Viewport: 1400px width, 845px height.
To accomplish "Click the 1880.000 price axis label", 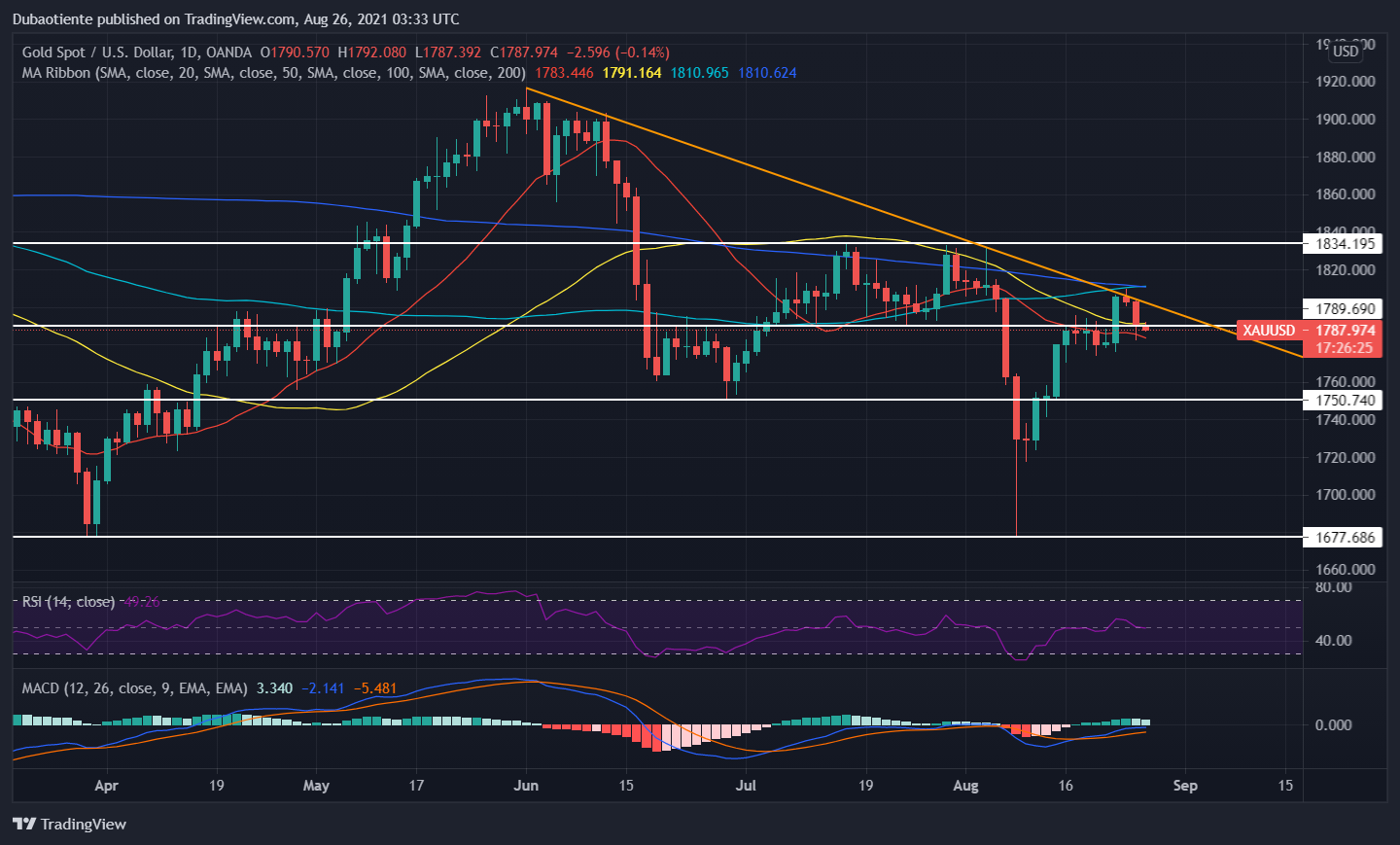I will 1346,158.
